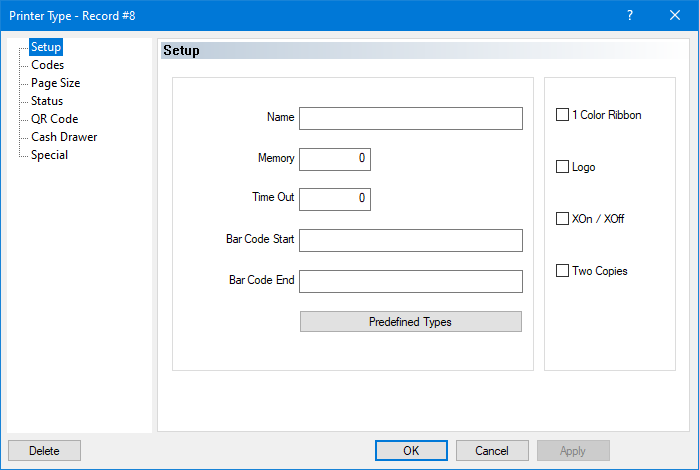The image size is (699, 470).
Task: Open the Codes section
Action: (47, 65)
